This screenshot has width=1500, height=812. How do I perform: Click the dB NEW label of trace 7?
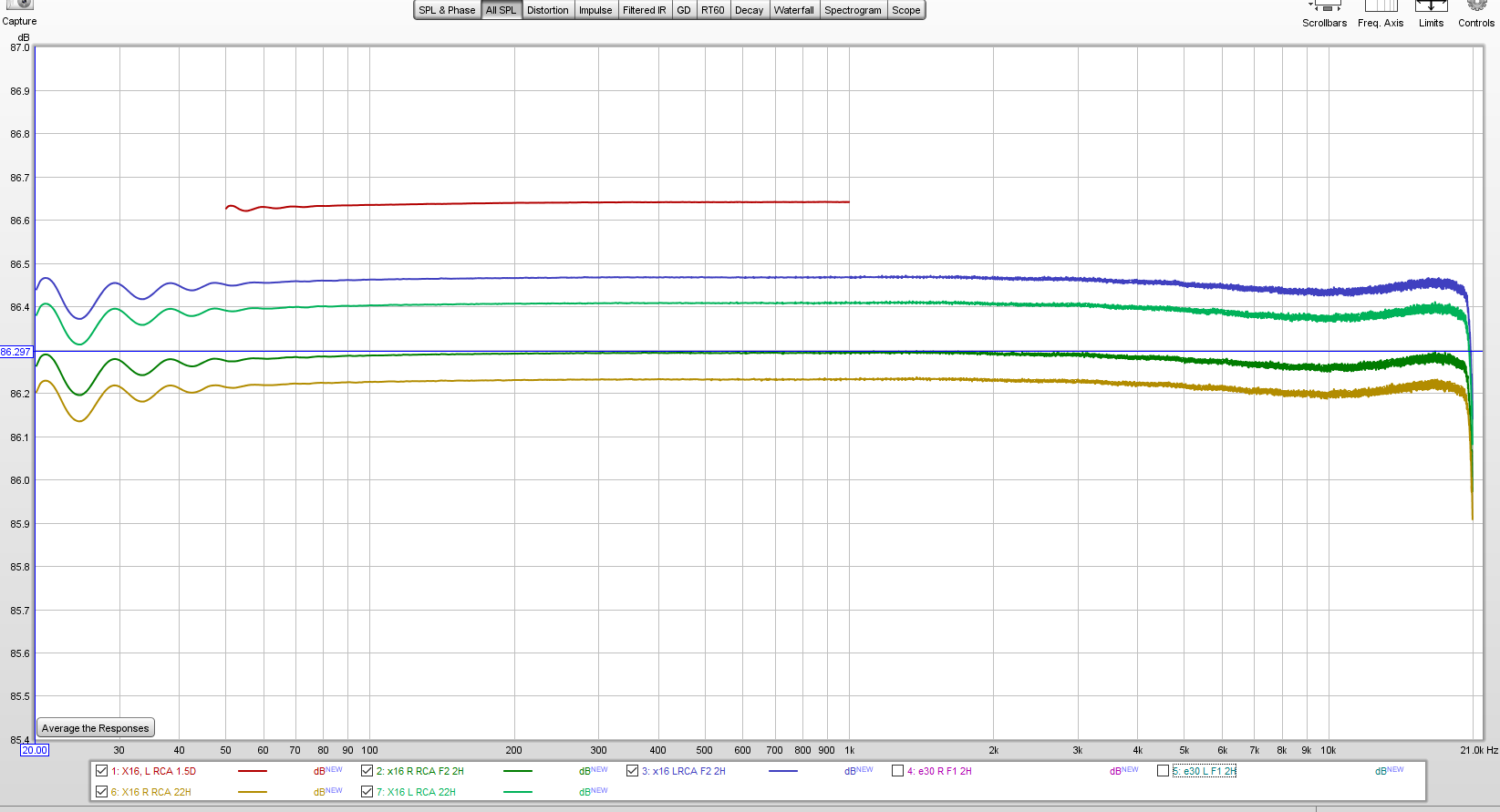[x=594, y=792]
